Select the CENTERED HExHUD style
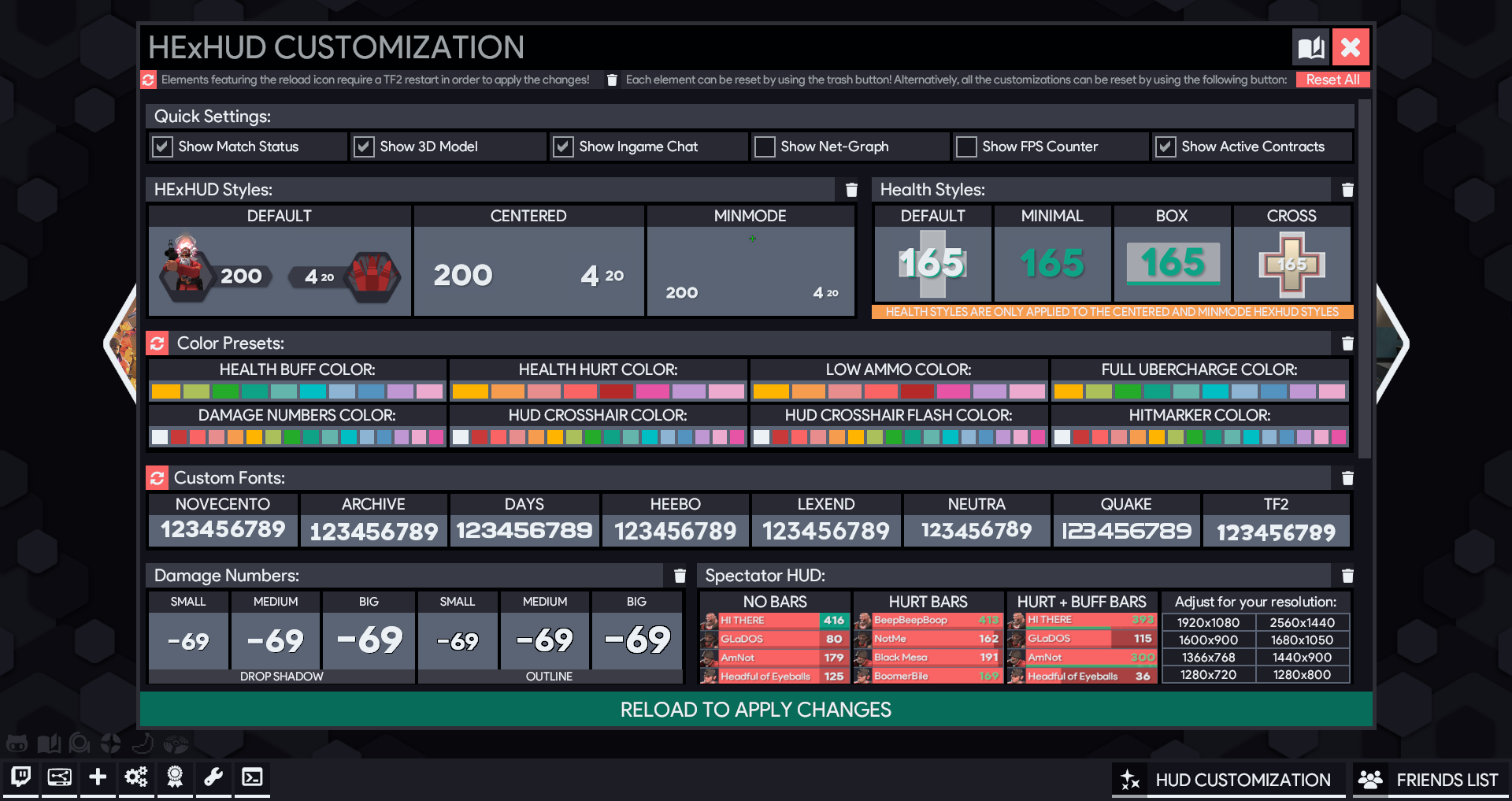The image size is (1512, 801). tap(528, 261)
